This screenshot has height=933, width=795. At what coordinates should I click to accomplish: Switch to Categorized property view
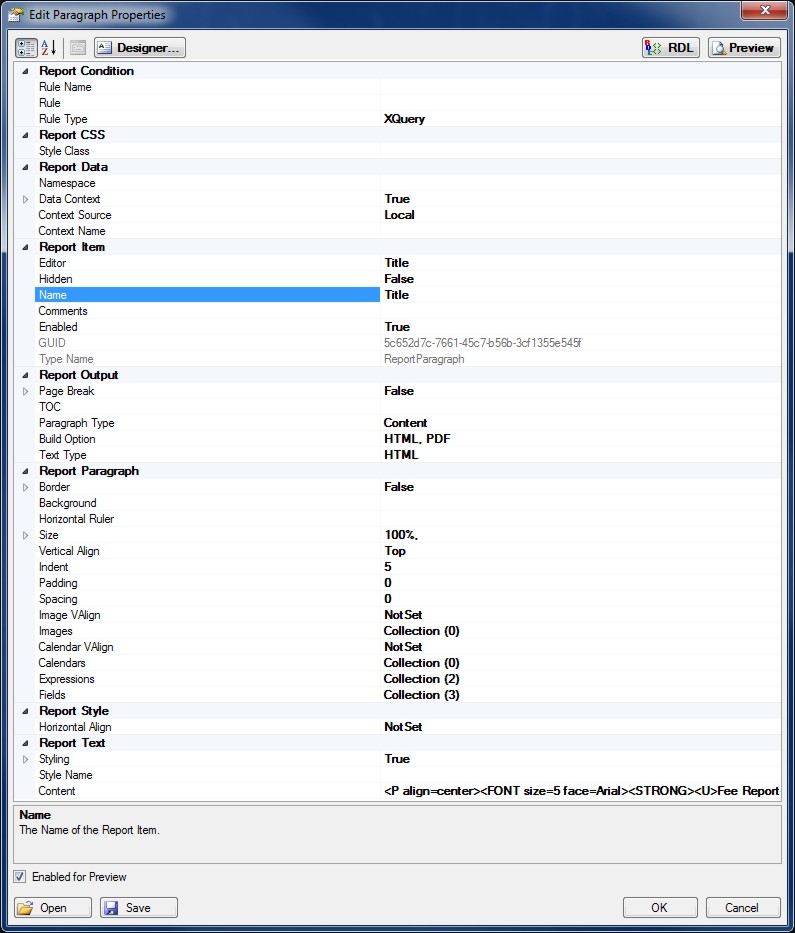pos(26,48)
